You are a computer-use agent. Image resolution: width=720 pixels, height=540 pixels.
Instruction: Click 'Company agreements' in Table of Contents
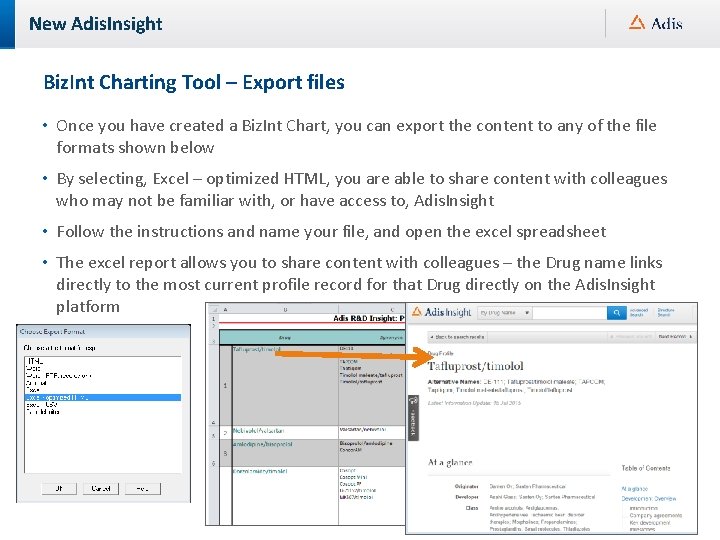coord(655,516)
